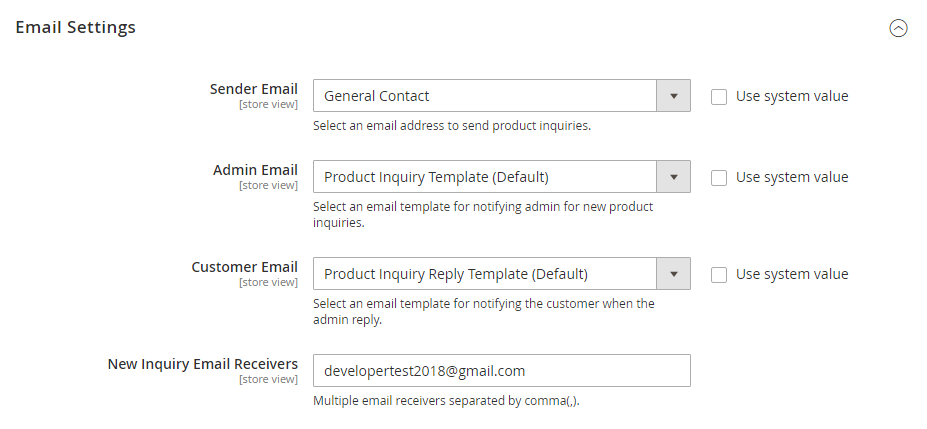Click the 'Multiple email receivers' help note

(446, 401)
